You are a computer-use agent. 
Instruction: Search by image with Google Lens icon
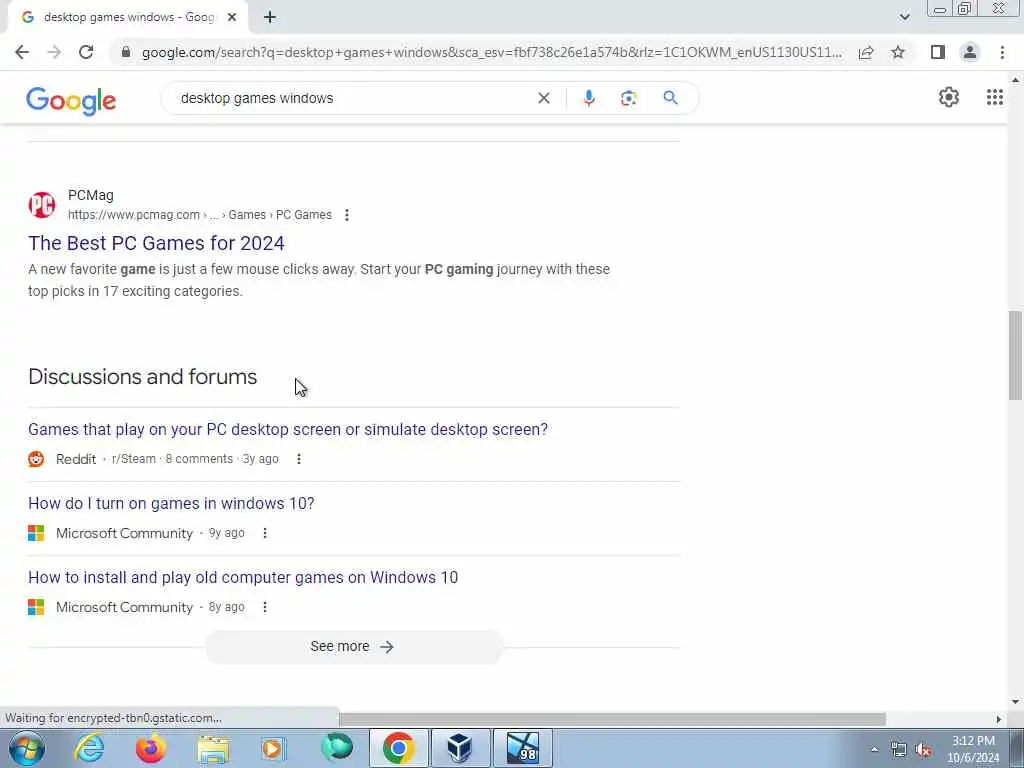click(628, 98)
